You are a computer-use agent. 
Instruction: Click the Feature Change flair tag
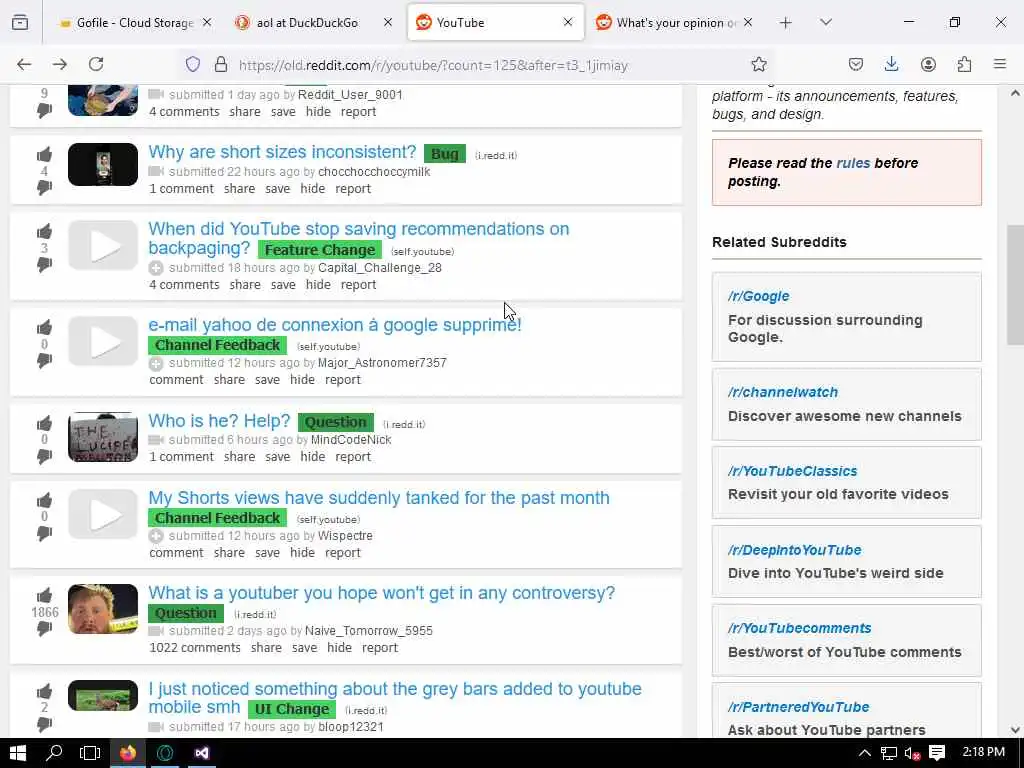tap(320, 250)
